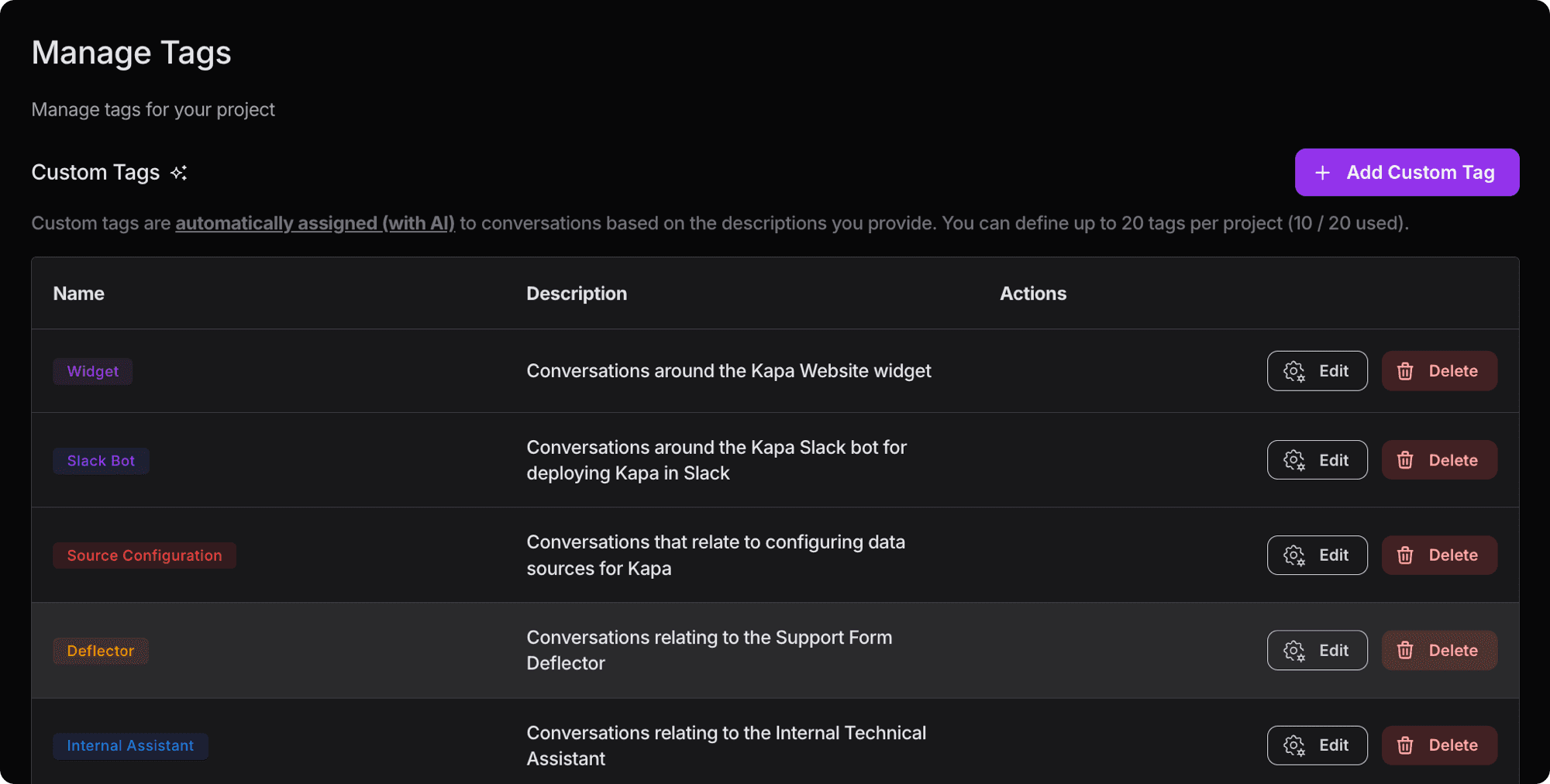Click the trash icon for the Slack Bot tag
This screenshot has height=784, width=1550.
pyautogui.click(x=1405, y=461)
